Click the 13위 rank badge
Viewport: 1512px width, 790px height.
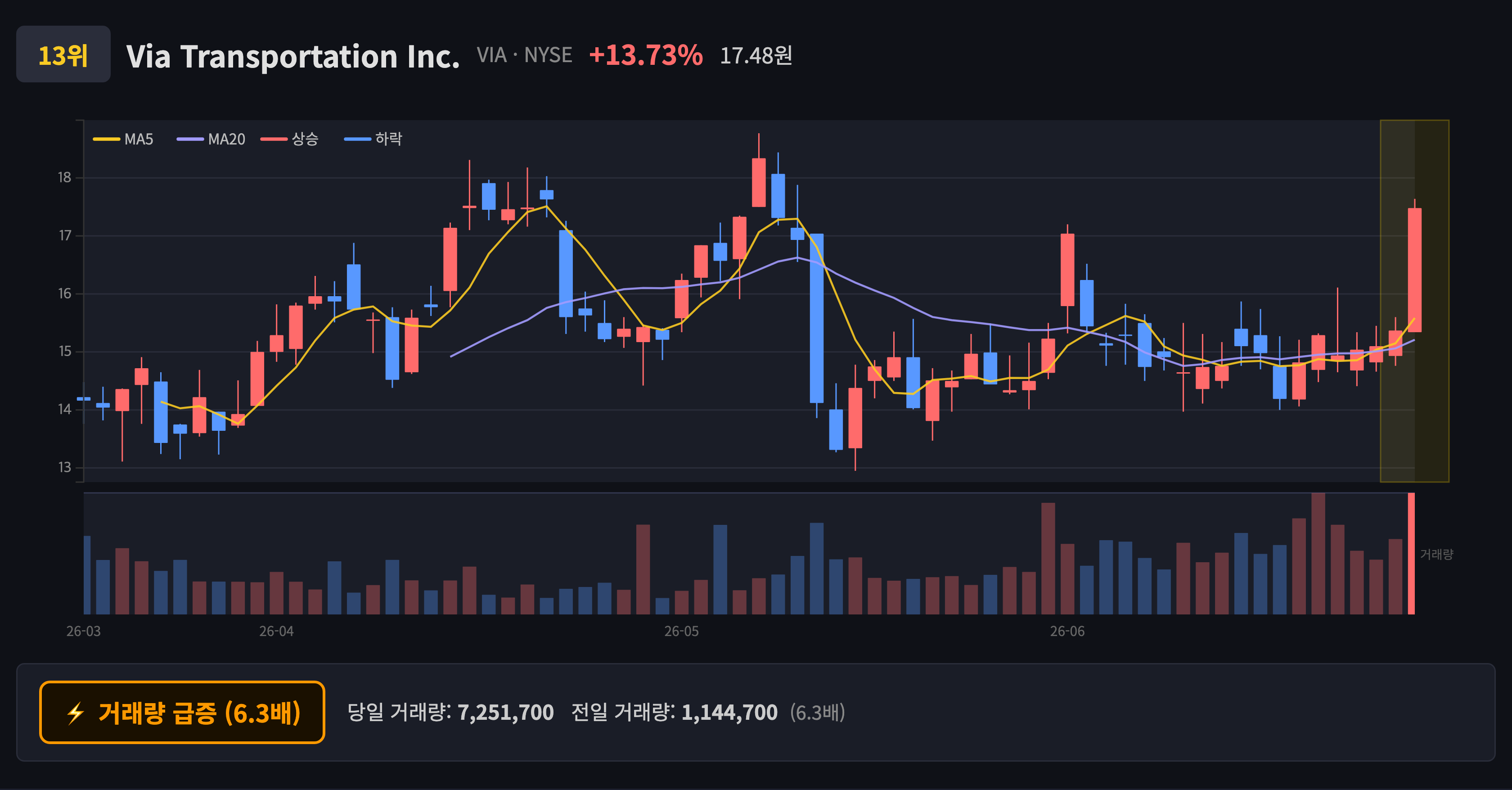click(63, 54)
